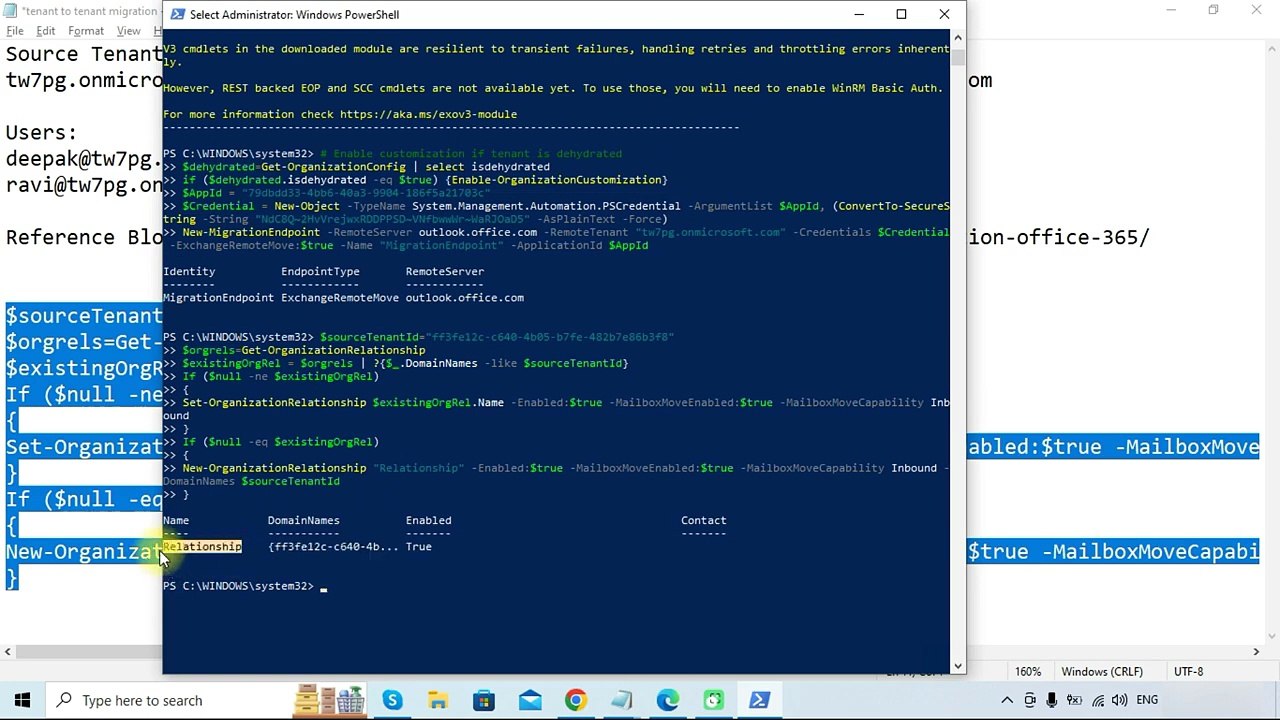Open Notepad's Edit menu
Viewport: 1280px width, 720px height.
coord(46,31)
